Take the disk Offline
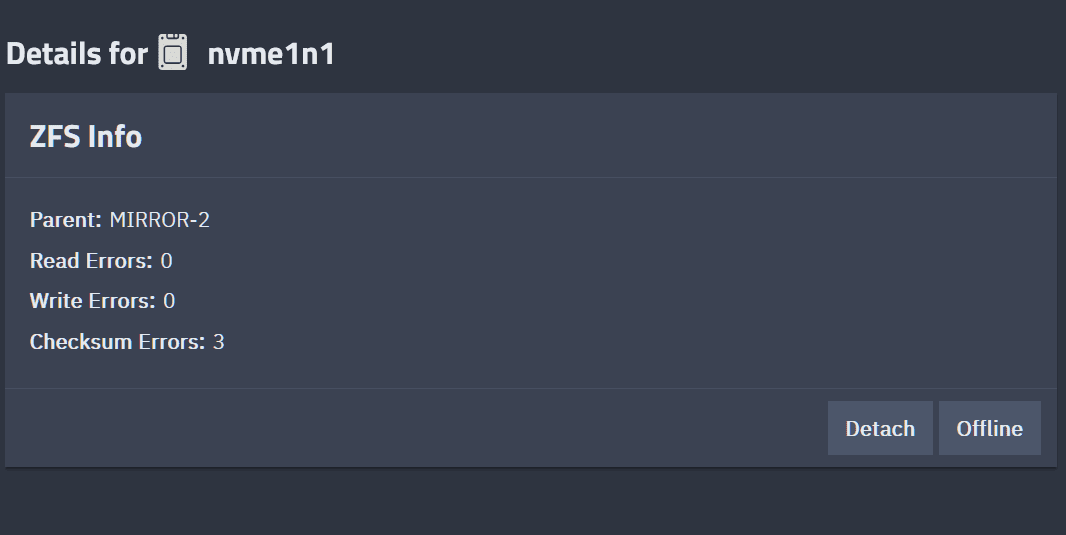The image size is (1066, 535). click(x=989, y=428)
